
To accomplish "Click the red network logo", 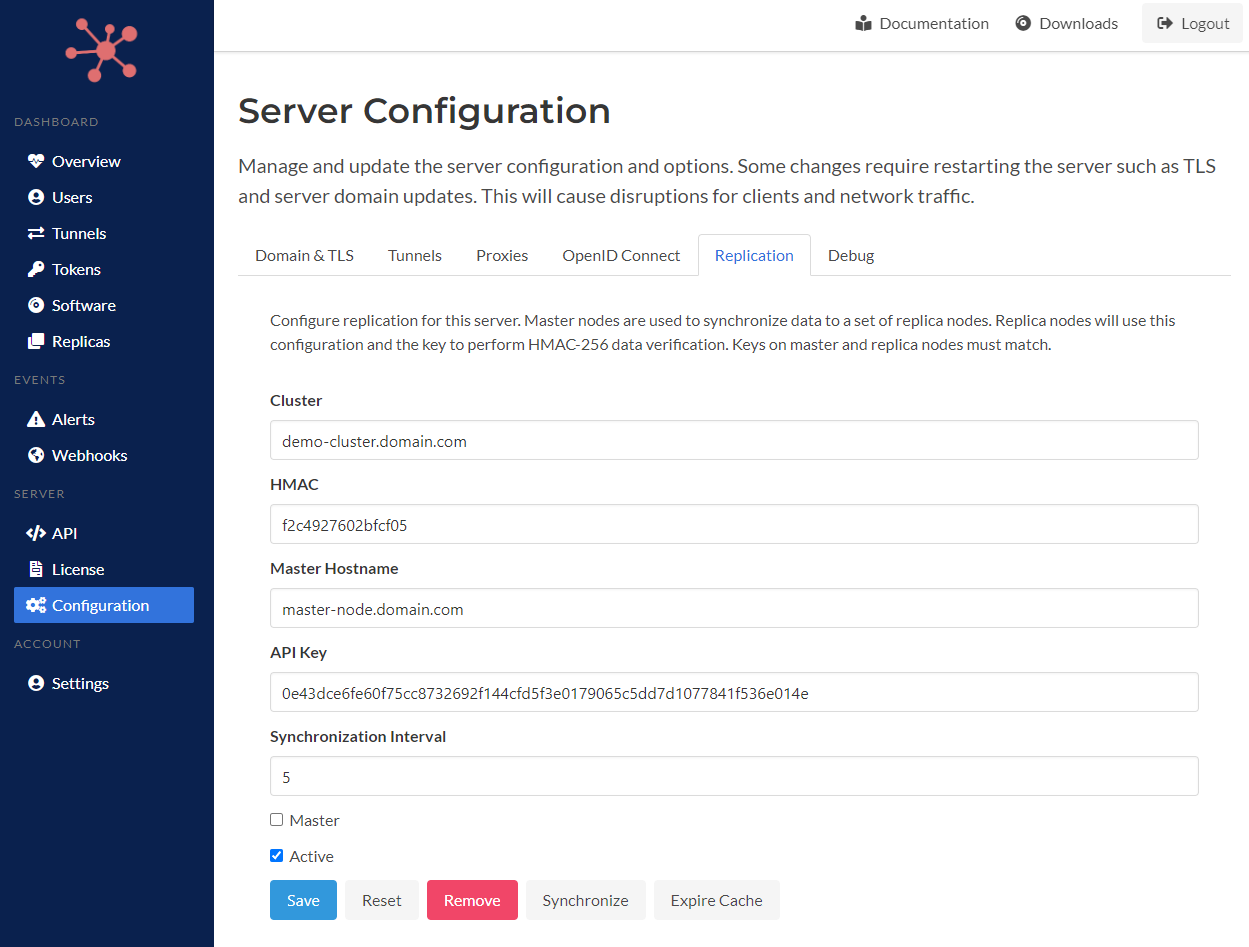I will pyautogui.click(x=101, y=50).
